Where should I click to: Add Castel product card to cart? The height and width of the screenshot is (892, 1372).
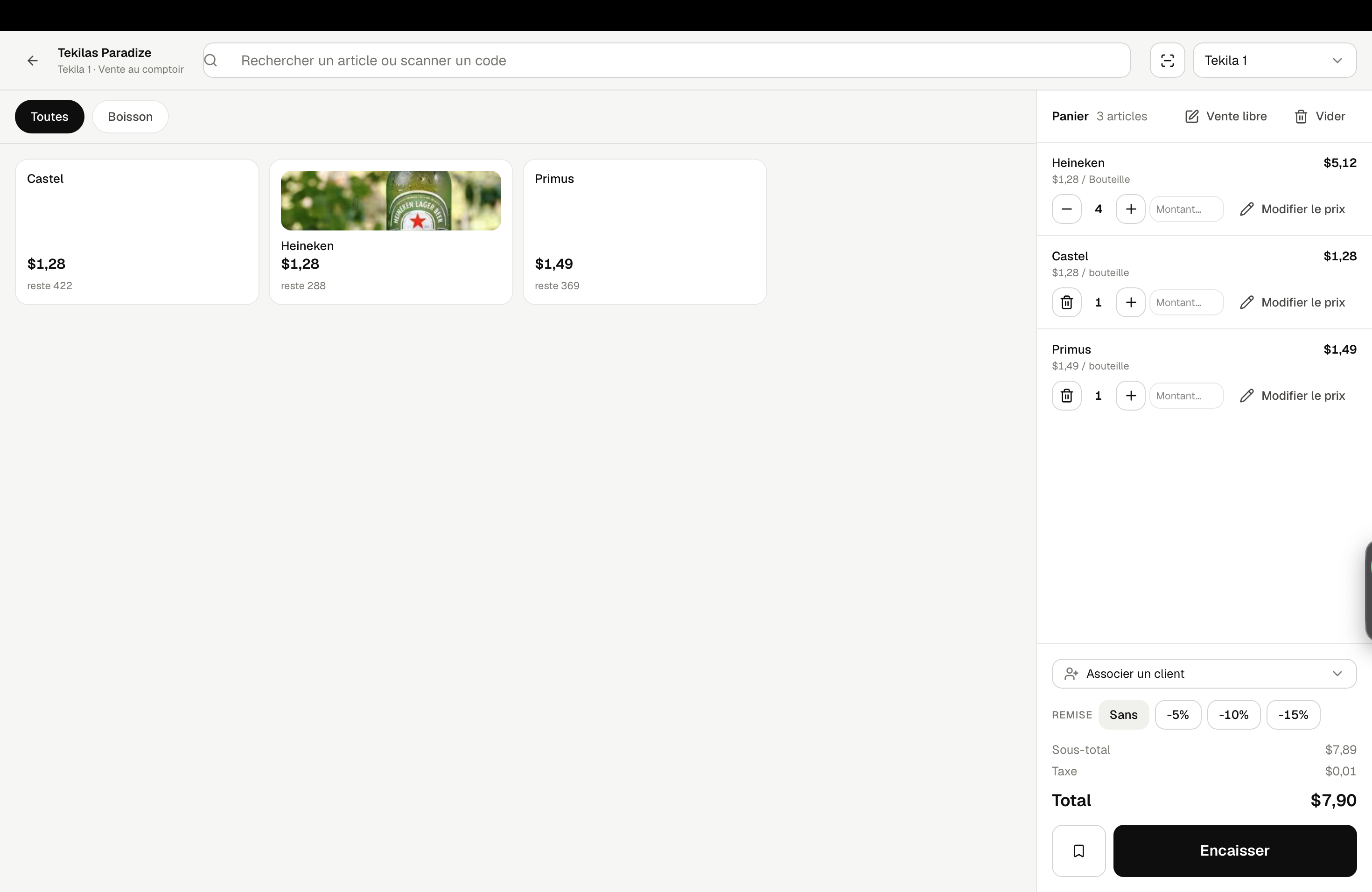pyautogui.click(x=137, y=232)
